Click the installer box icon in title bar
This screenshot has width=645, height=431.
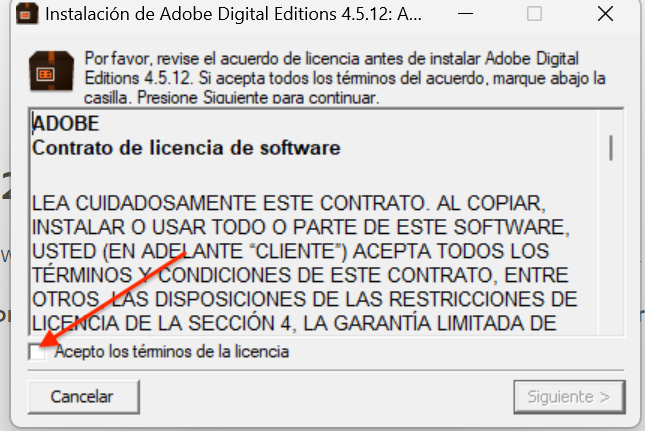(27, 13)
